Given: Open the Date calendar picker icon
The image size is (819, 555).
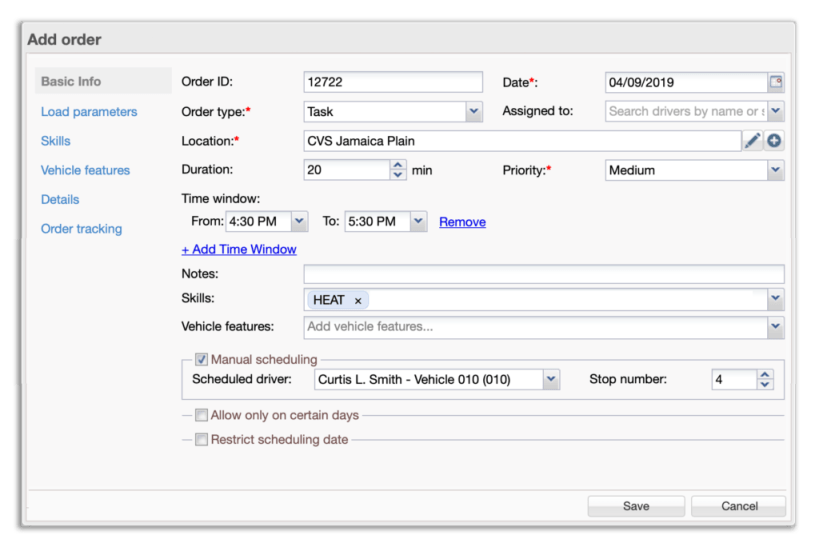Looking at the screenshot, I should click(775, 82).
